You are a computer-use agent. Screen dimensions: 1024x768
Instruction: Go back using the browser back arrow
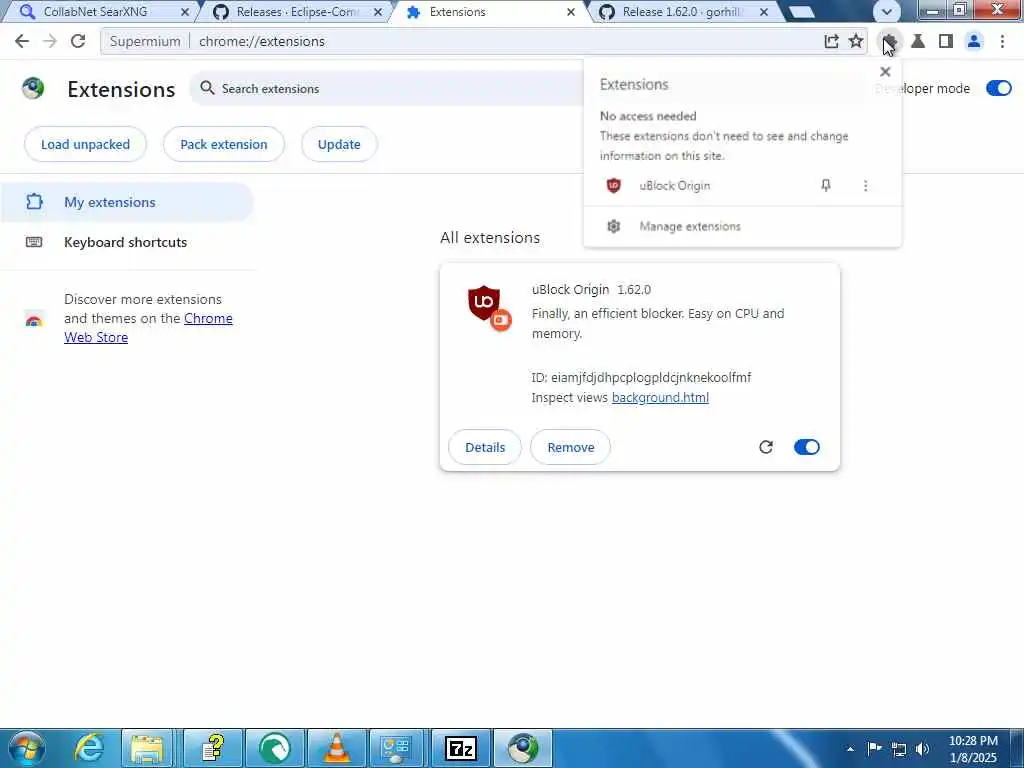pos(22,41)
